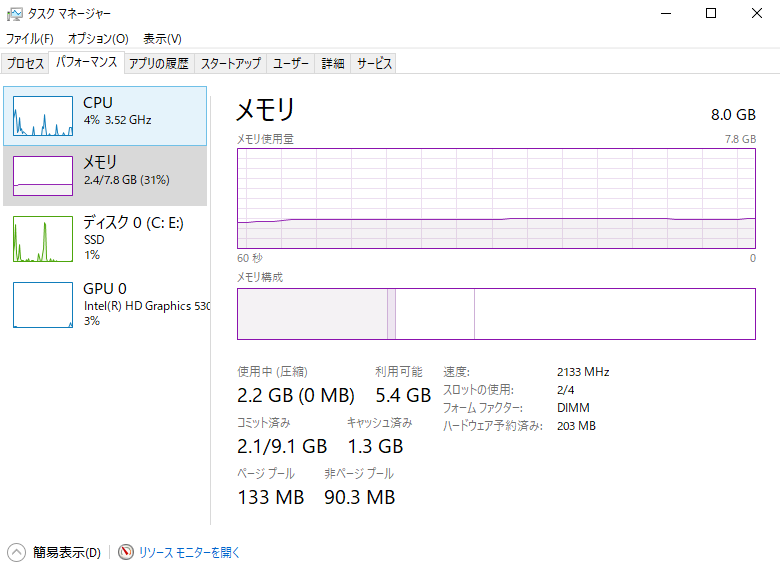Click the 簡易表示 collapse arrow icon
Screen dimensions: 780x577
tap(16, 552)
